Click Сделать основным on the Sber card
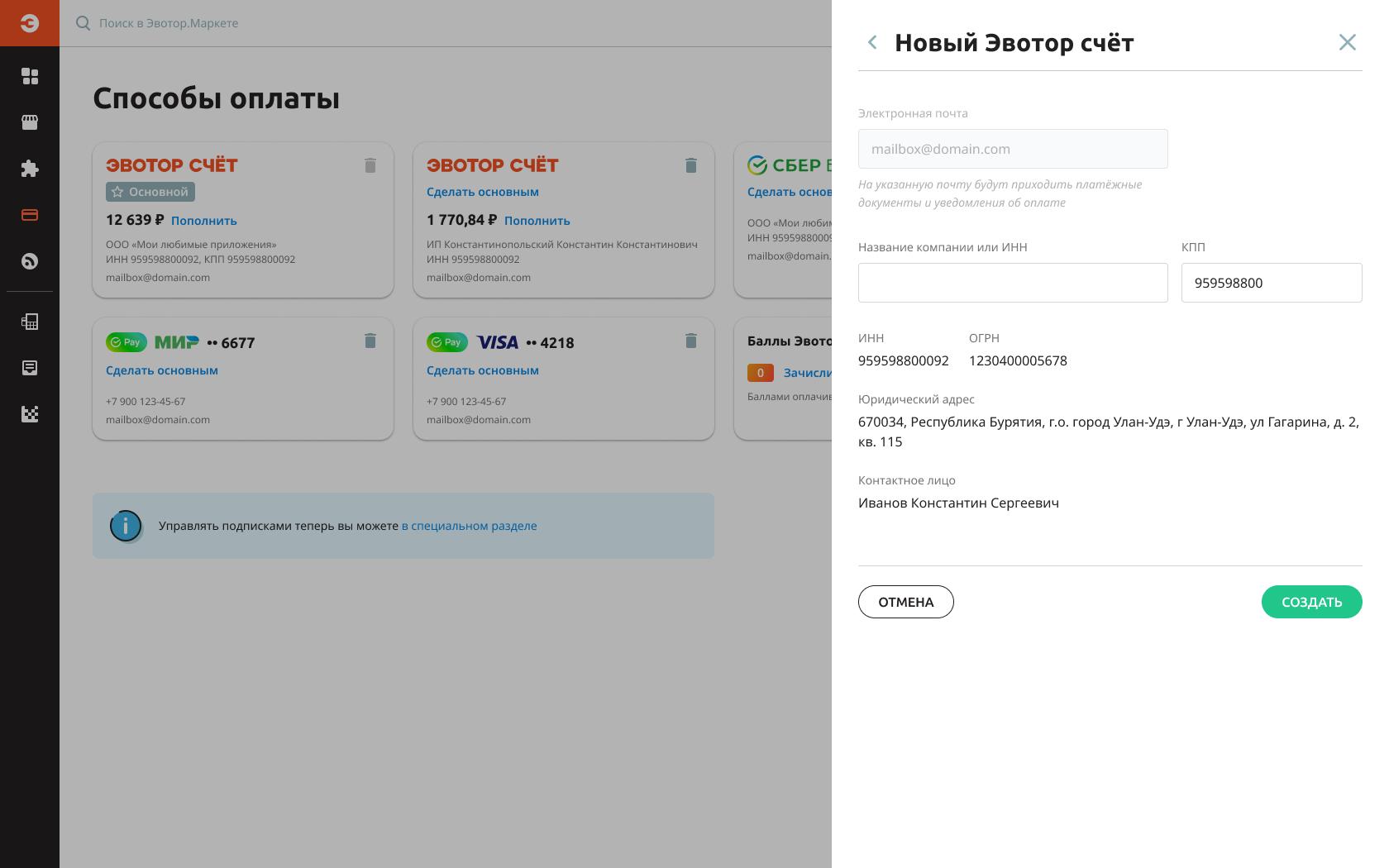Viewport: 1389px width, 868px height. click(790, 192)
